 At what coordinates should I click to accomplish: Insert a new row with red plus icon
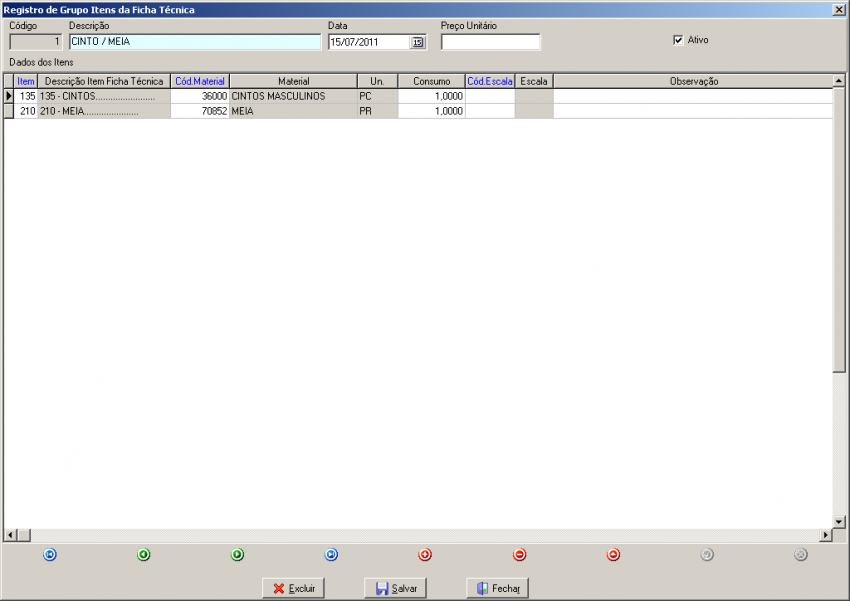click(x=425, y=554)
